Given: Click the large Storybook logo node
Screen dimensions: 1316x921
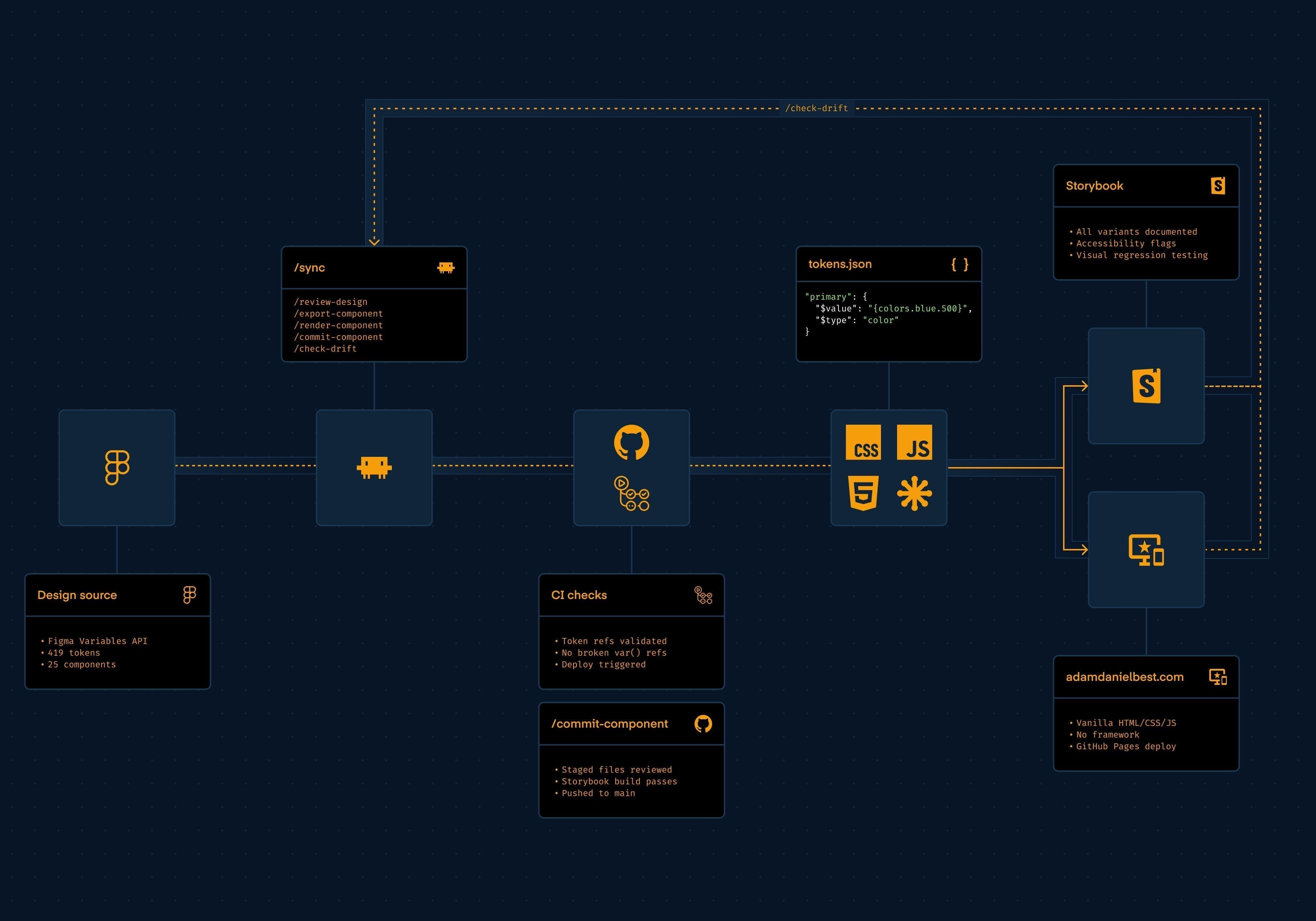Looking at the screenshot, I should tap(1146, 386).
